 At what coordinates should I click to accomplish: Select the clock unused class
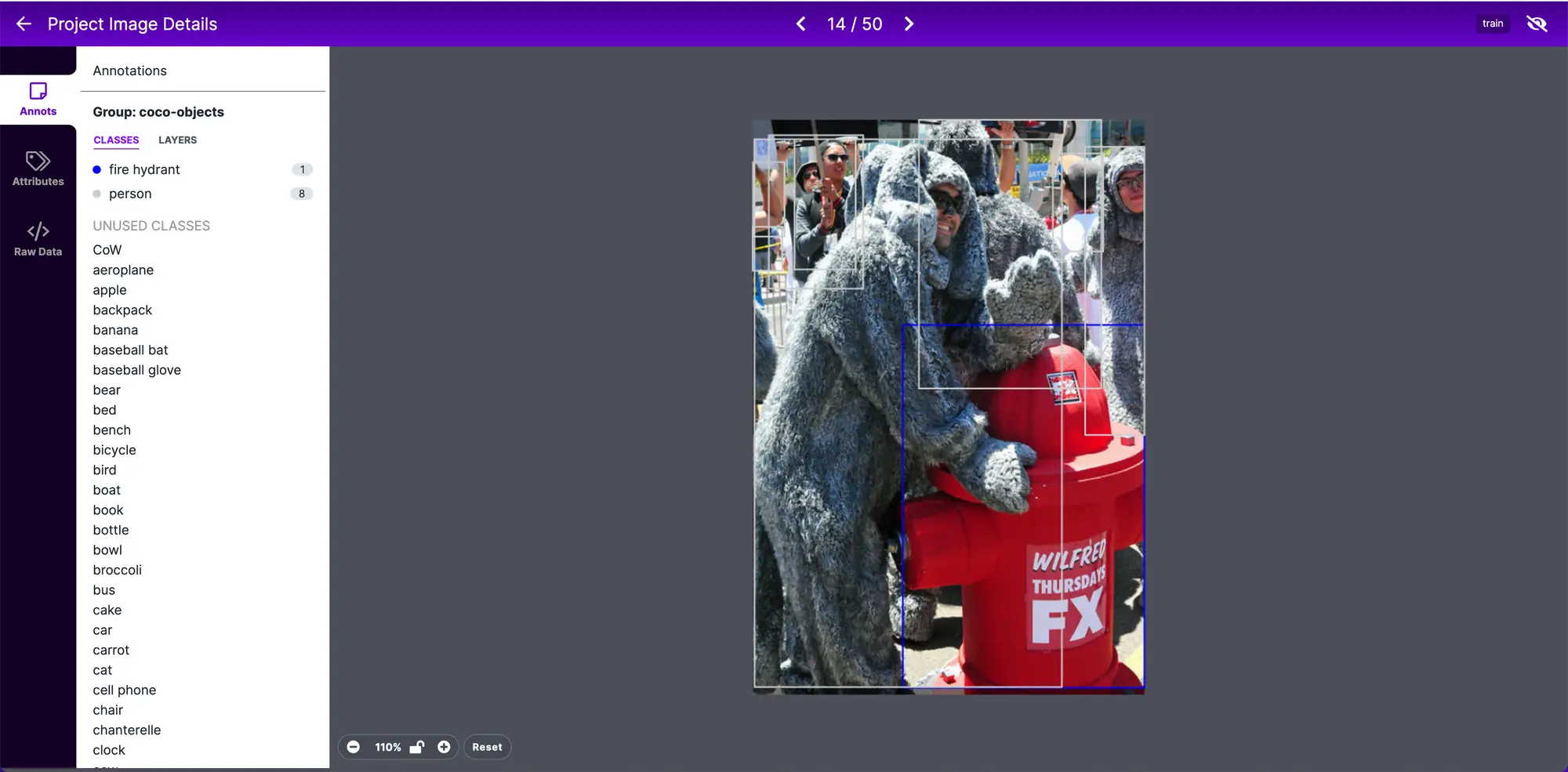[109, 750]
